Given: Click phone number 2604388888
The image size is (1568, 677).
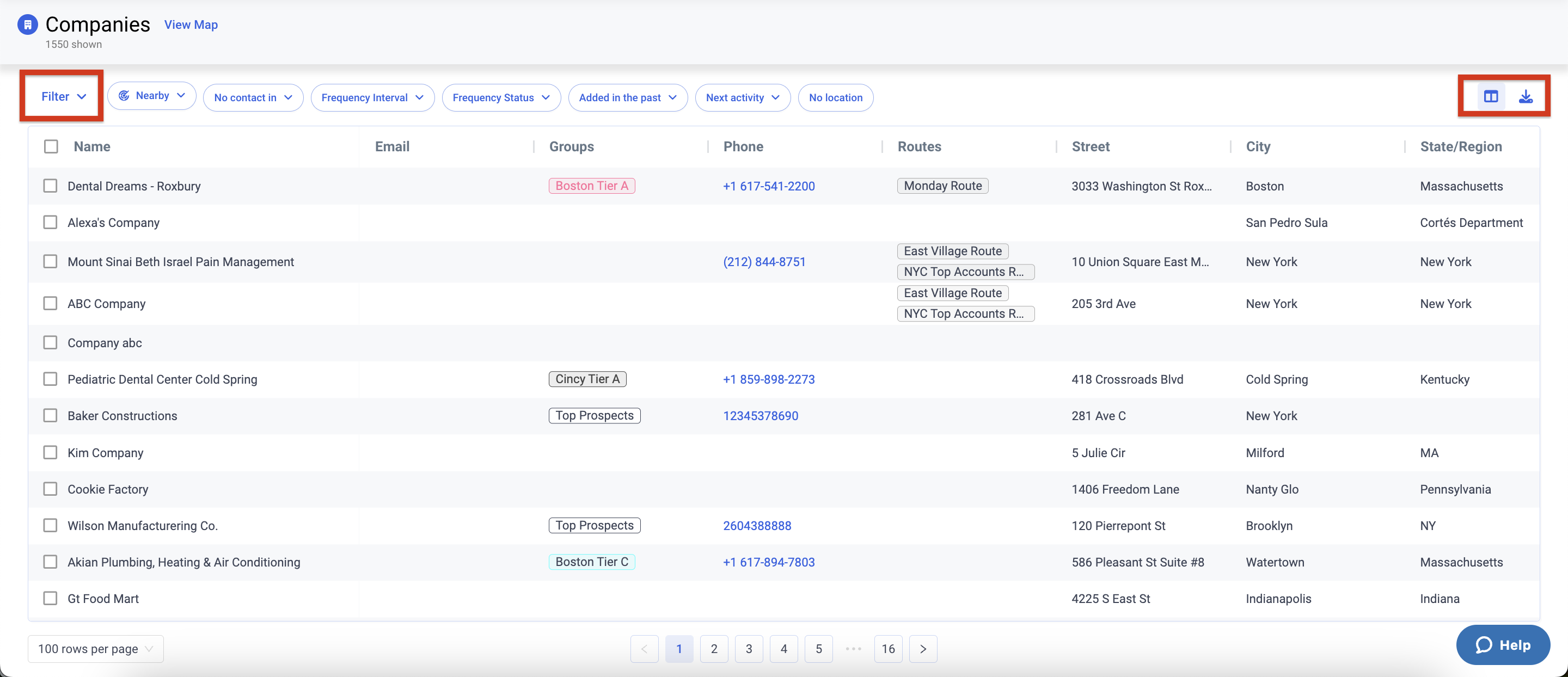Looking at the screenshot, I should click(757, 526).
